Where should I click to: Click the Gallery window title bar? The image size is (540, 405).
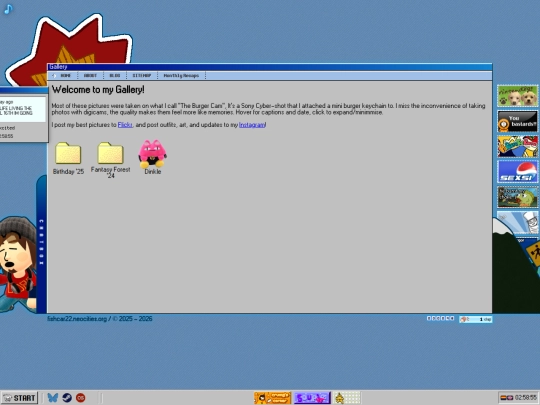point(270,67)
